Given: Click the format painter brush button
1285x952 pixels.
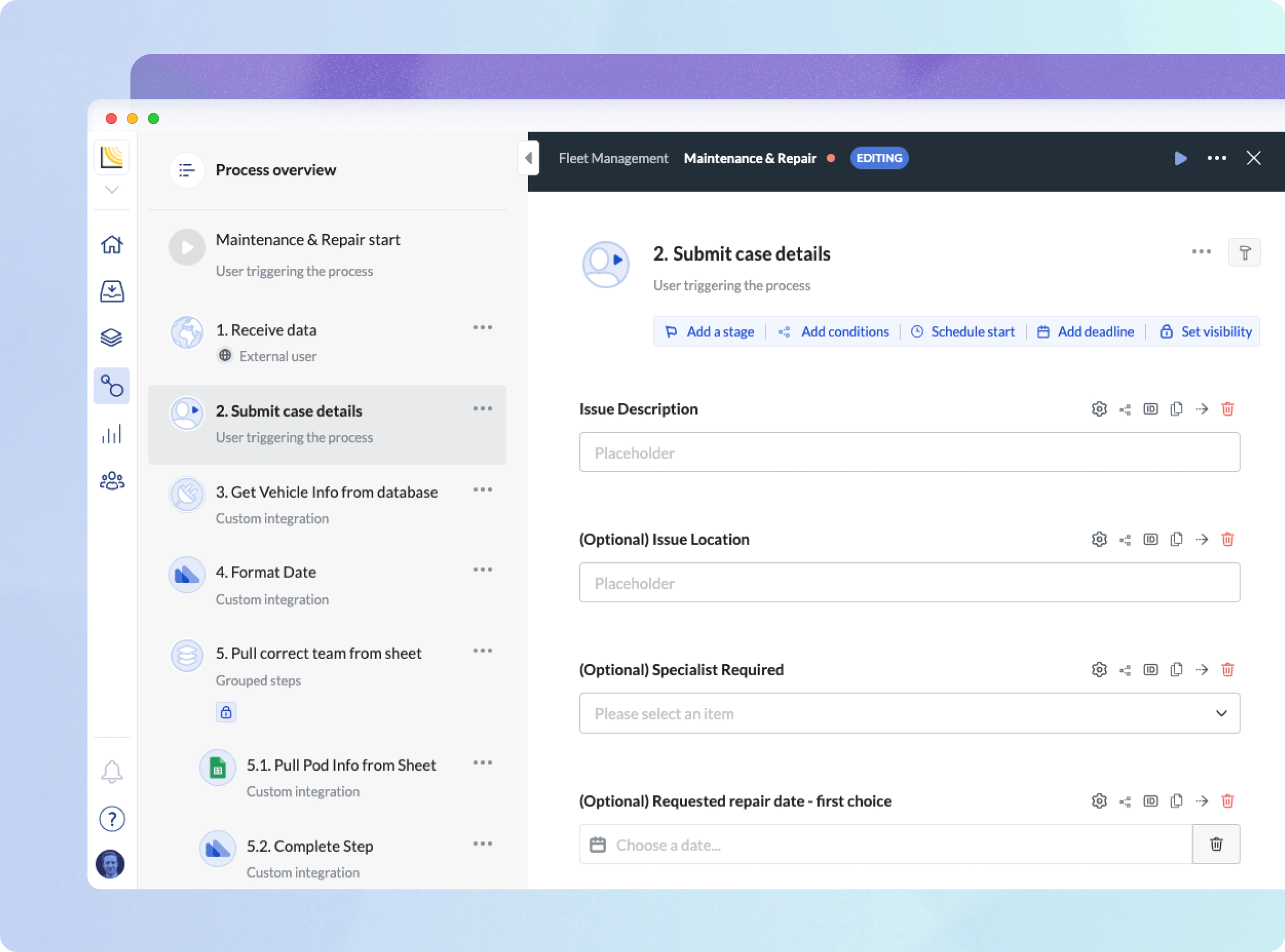Looking at the screenshot, I should tap(1244, 253).
